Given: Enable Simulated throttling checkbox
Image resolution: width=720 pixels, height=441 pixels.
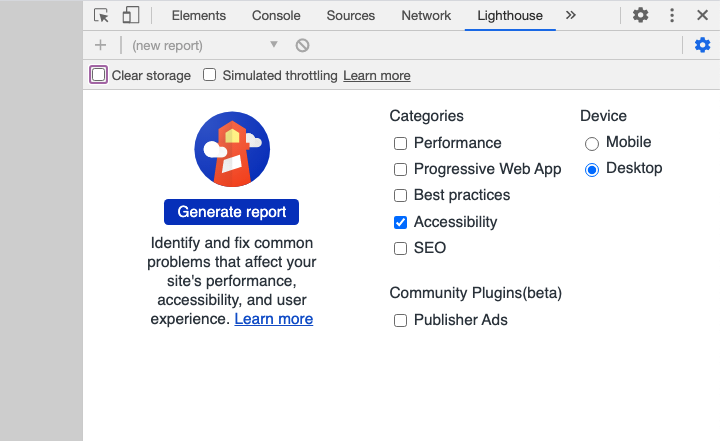Looking at the screenshot, I should (209, 74).
